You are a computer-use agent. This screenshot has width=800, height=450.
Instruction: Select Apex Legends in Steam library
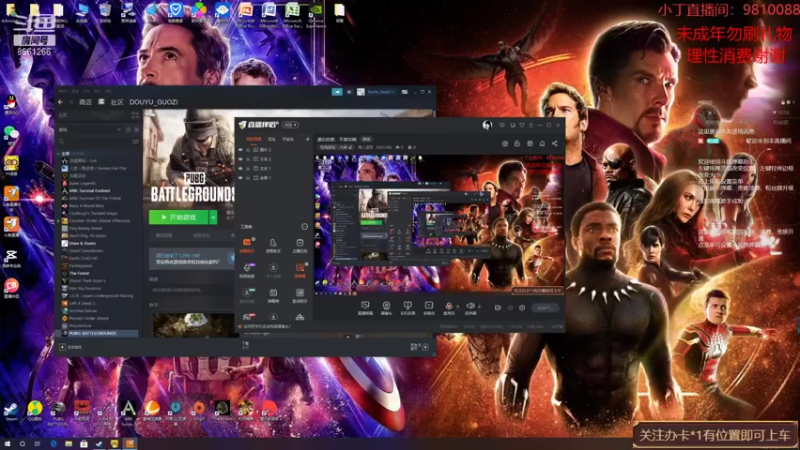(x=82, y=183)
